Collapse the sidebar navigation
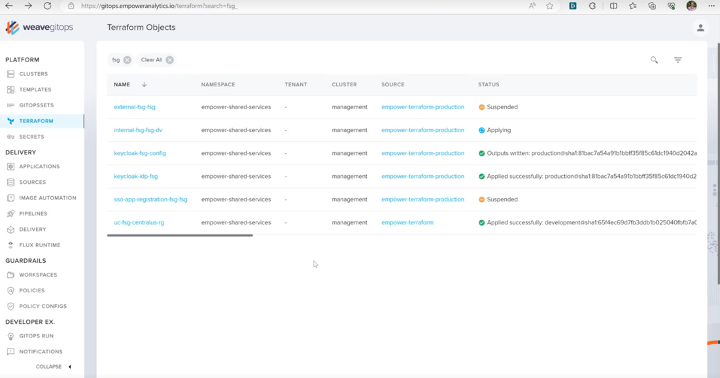The height and width of the screenshot is (378, 720). (x=53, y=367)
